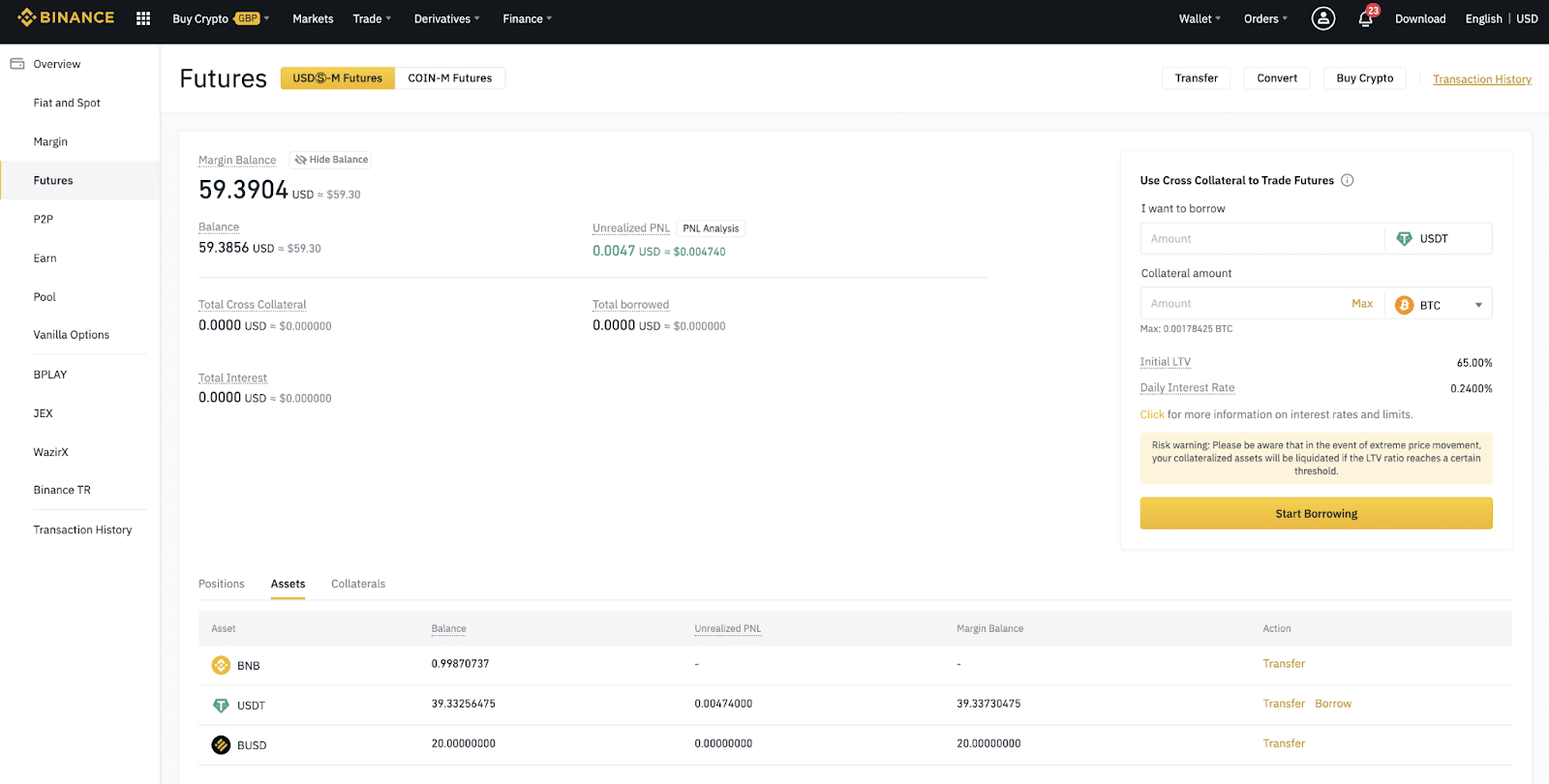This screenshot has width=1549, height=784.
Task: Change currency via USD selector
Action: pos(1527,18)
